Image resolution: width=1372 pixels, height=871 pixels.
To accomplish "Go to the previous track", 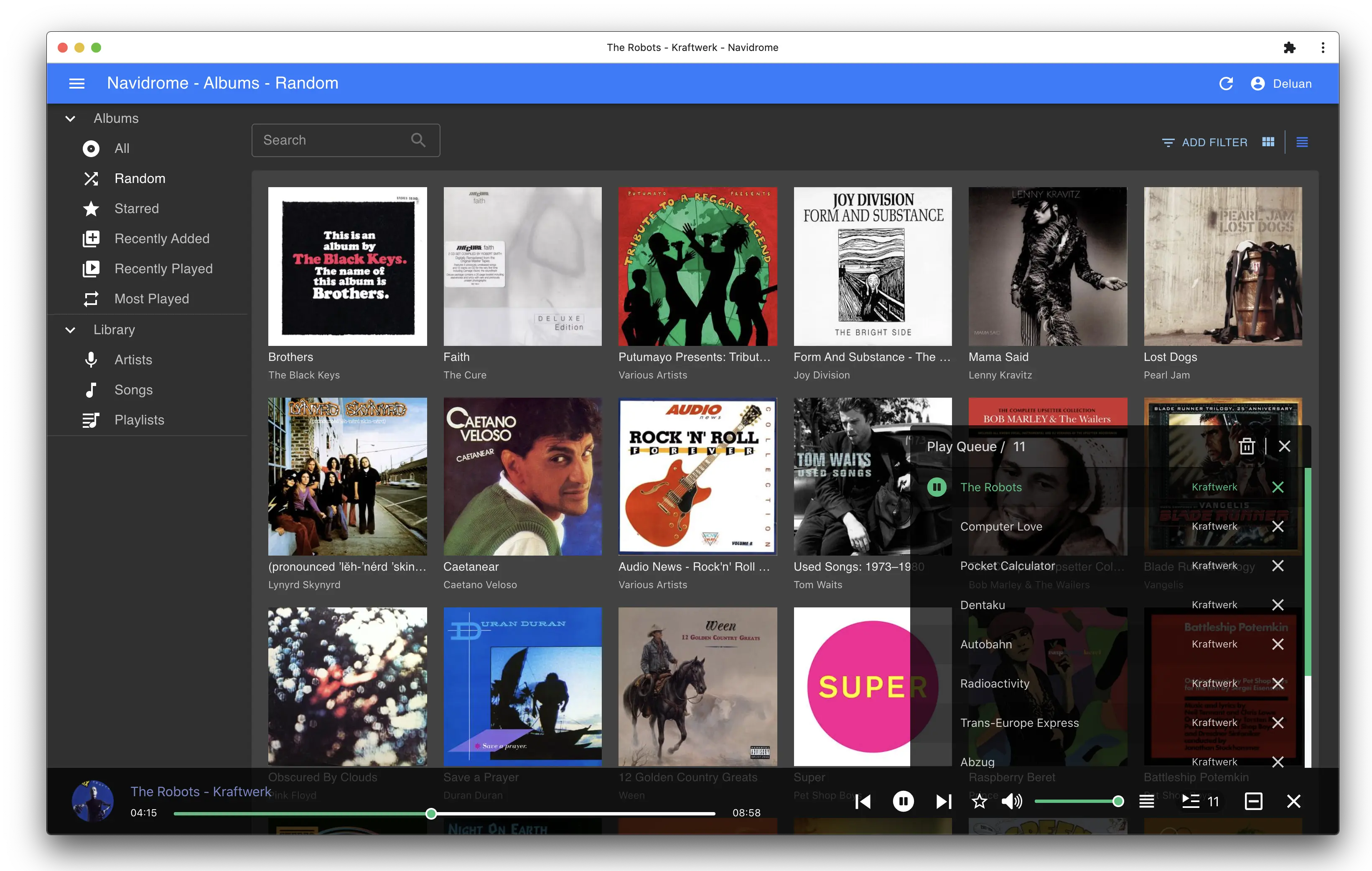I will point(863,802).
